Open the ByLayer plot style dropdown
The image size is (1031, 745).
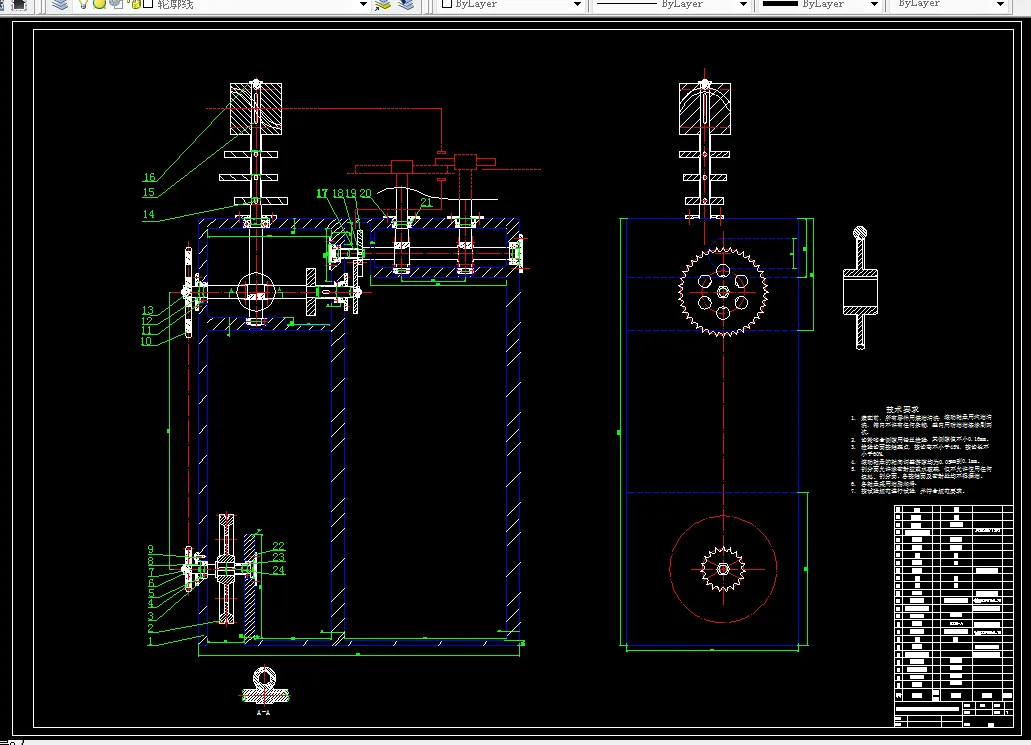1000,4
